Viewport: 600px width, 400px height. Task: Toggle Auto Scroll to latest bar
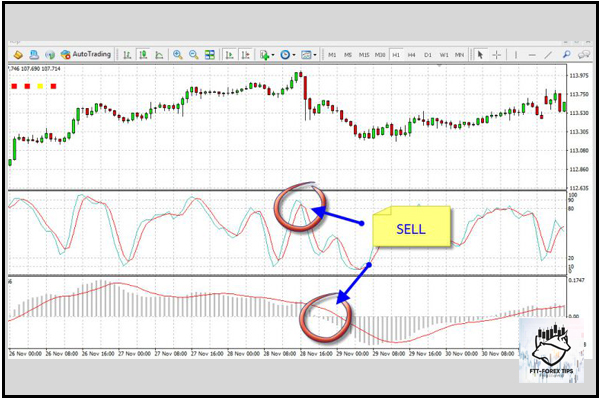(x=230, y=55)
